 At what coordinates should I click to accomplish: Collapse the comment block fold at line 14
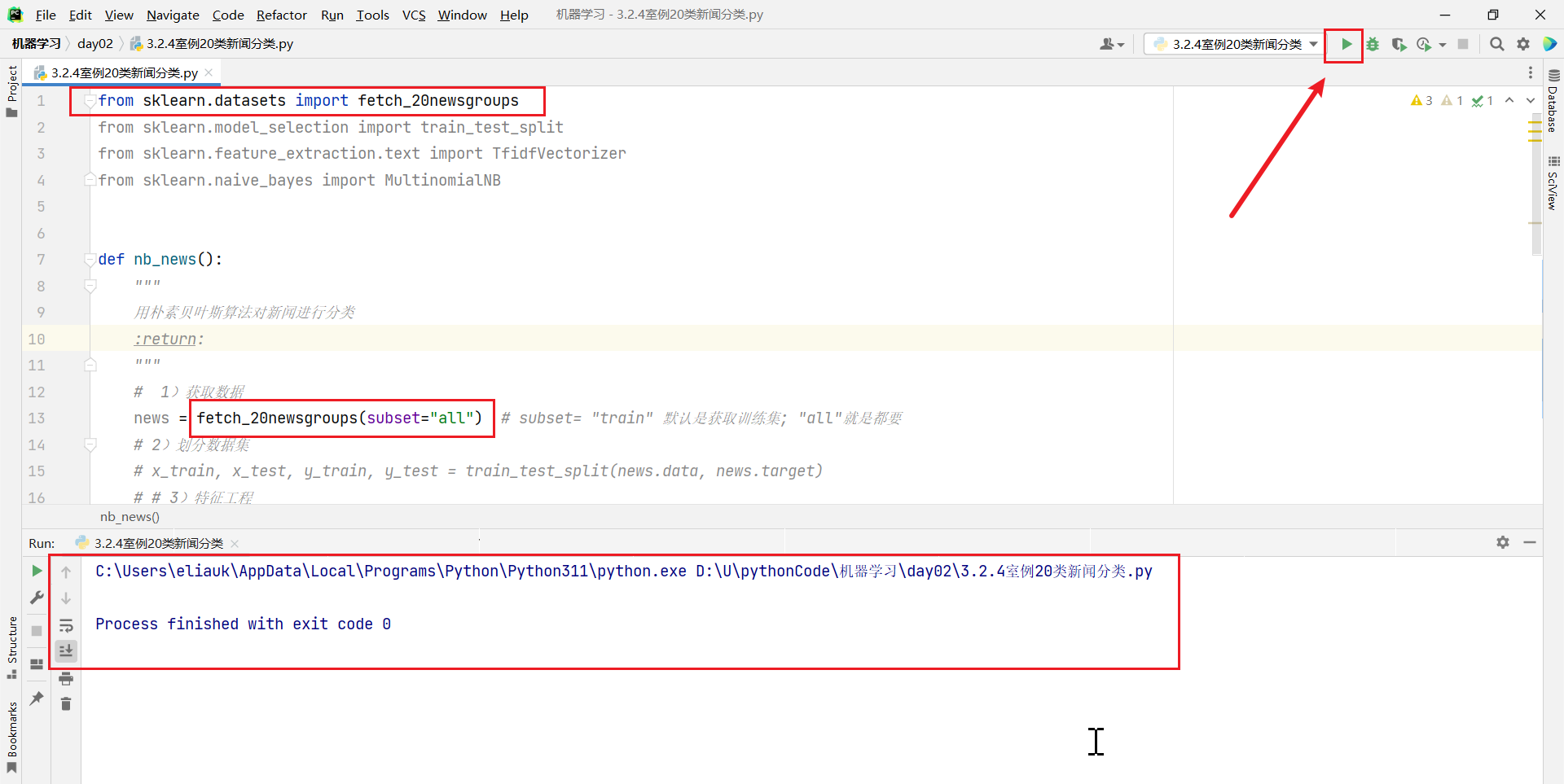[90, 445]
